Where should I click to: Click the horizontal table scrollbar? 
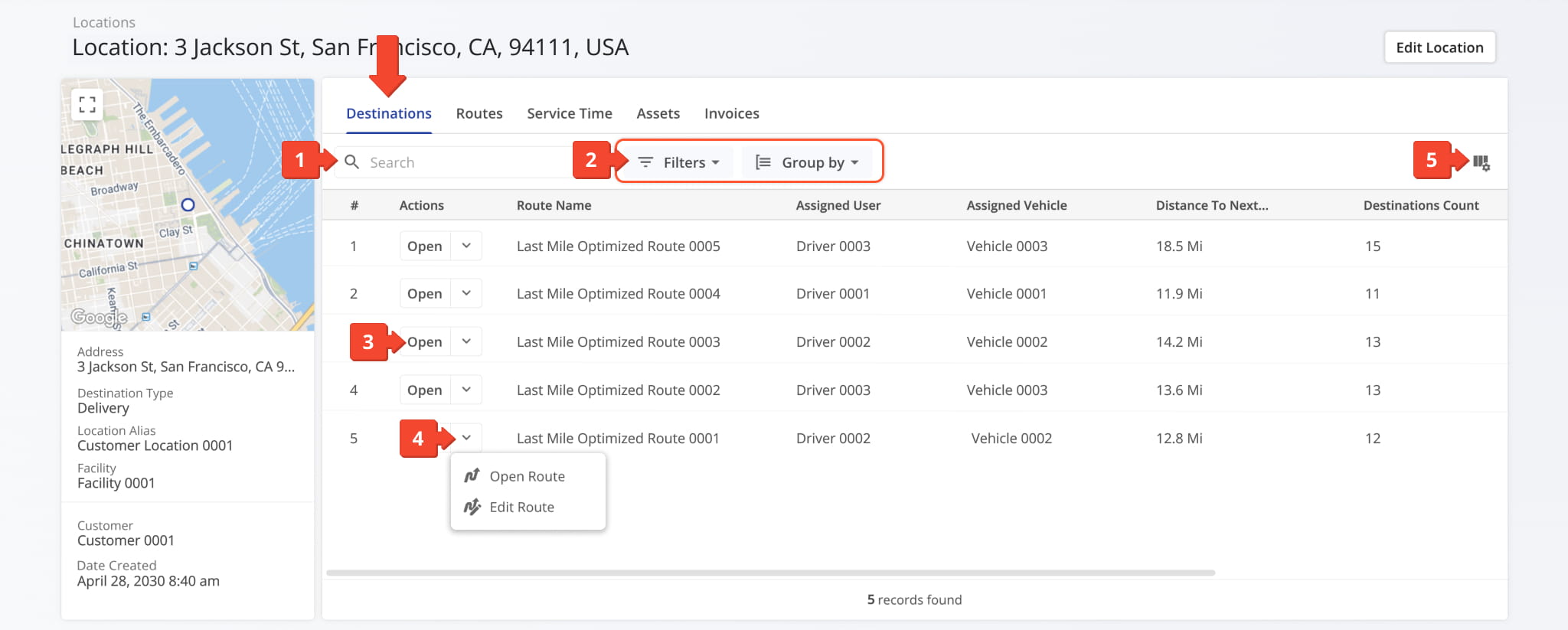pyautogui.click(x=770, y=573)
